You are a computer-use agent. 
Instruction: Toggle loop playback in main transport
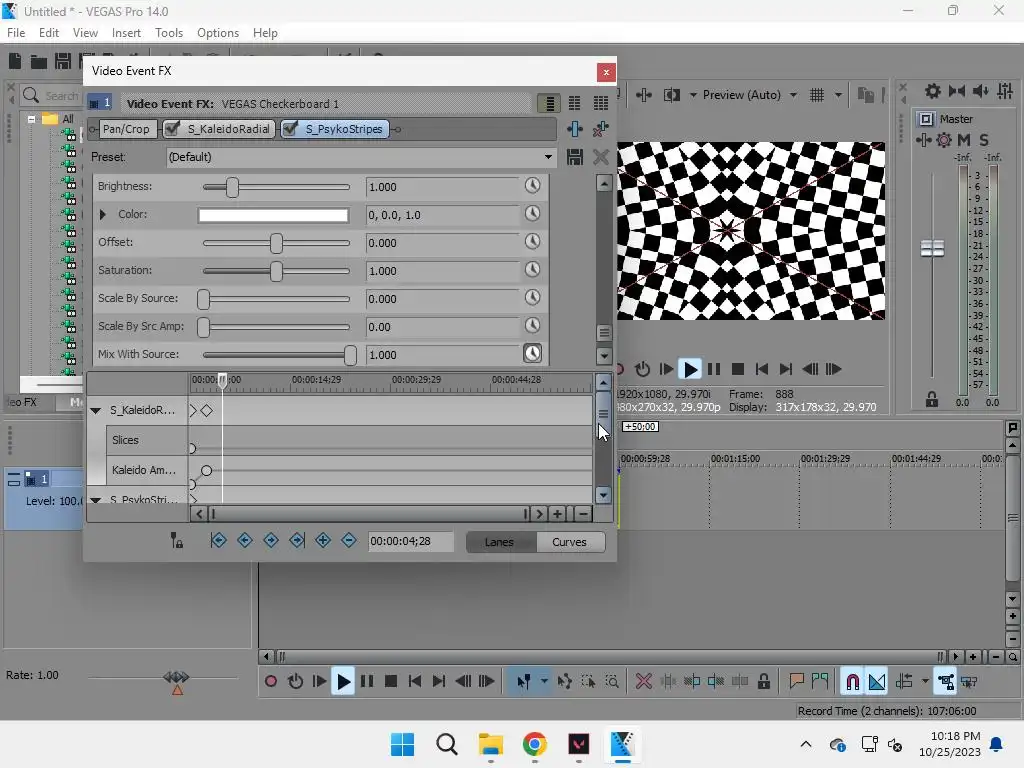295,682
